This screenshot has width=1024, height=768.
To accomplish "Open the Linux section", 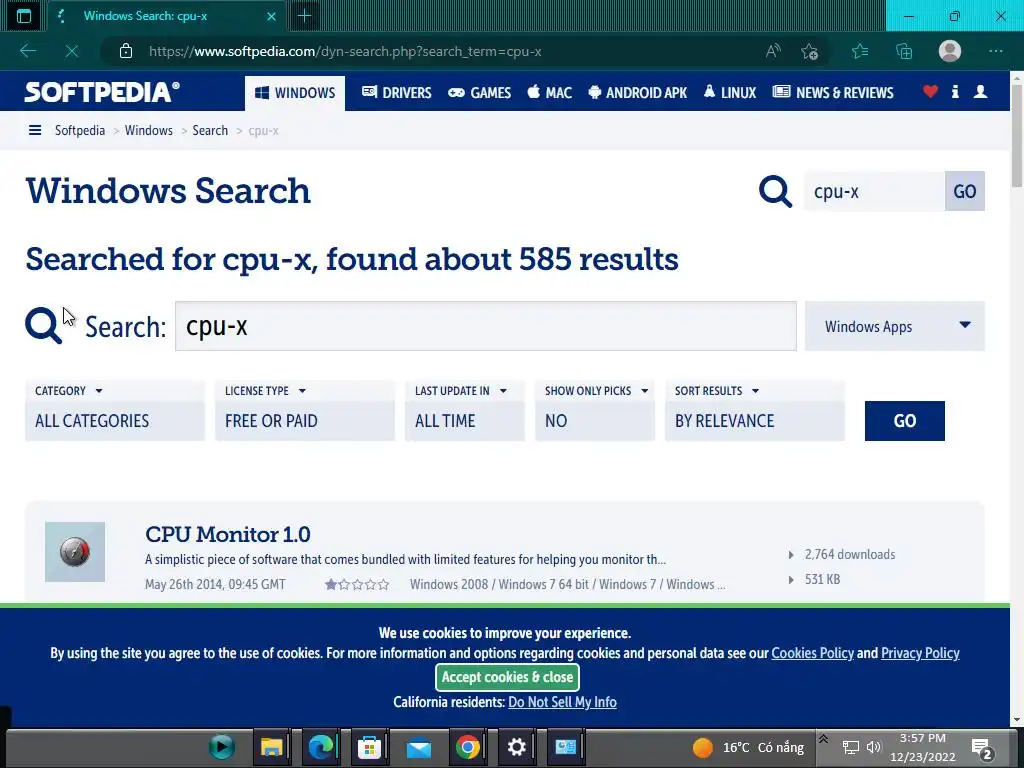I will coord(729,93).
